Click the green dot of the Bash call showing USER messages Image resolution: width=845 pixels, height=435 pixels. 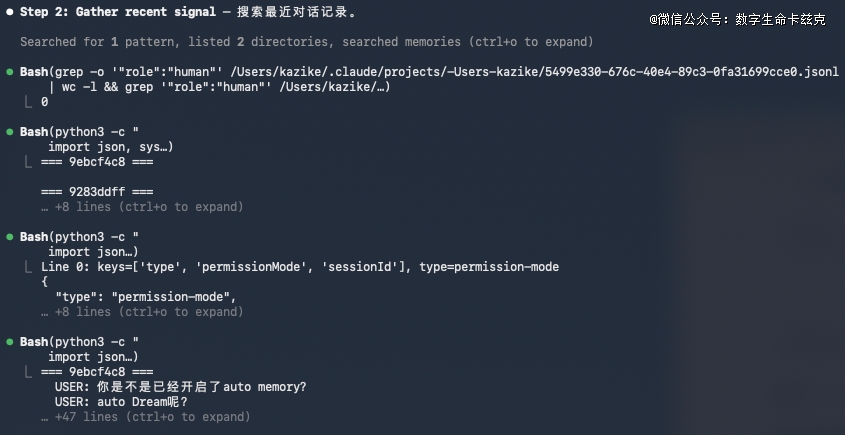pyautogui.click(x=9, y=342)
